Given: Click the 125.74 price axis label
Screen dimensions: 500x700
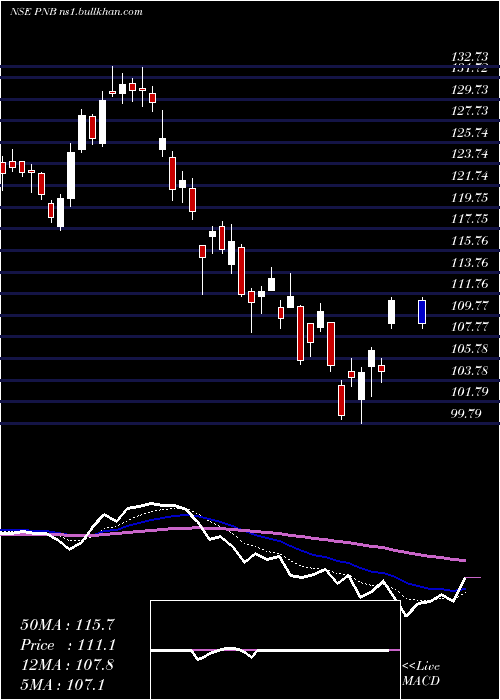Looking at the screenshot, I should tap(470, 133).
